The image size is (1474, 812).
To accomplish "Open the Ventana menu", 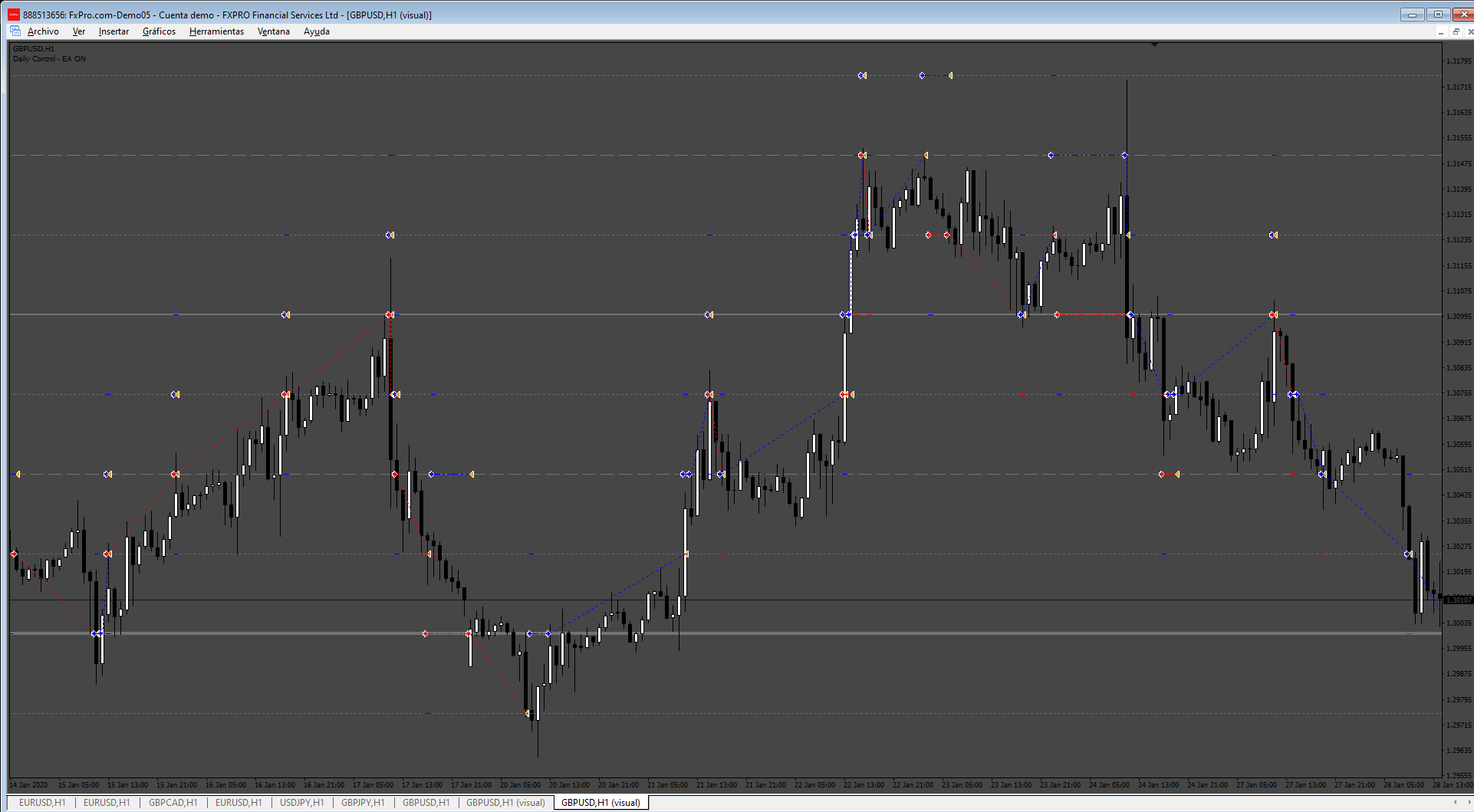I will point(274,31).
